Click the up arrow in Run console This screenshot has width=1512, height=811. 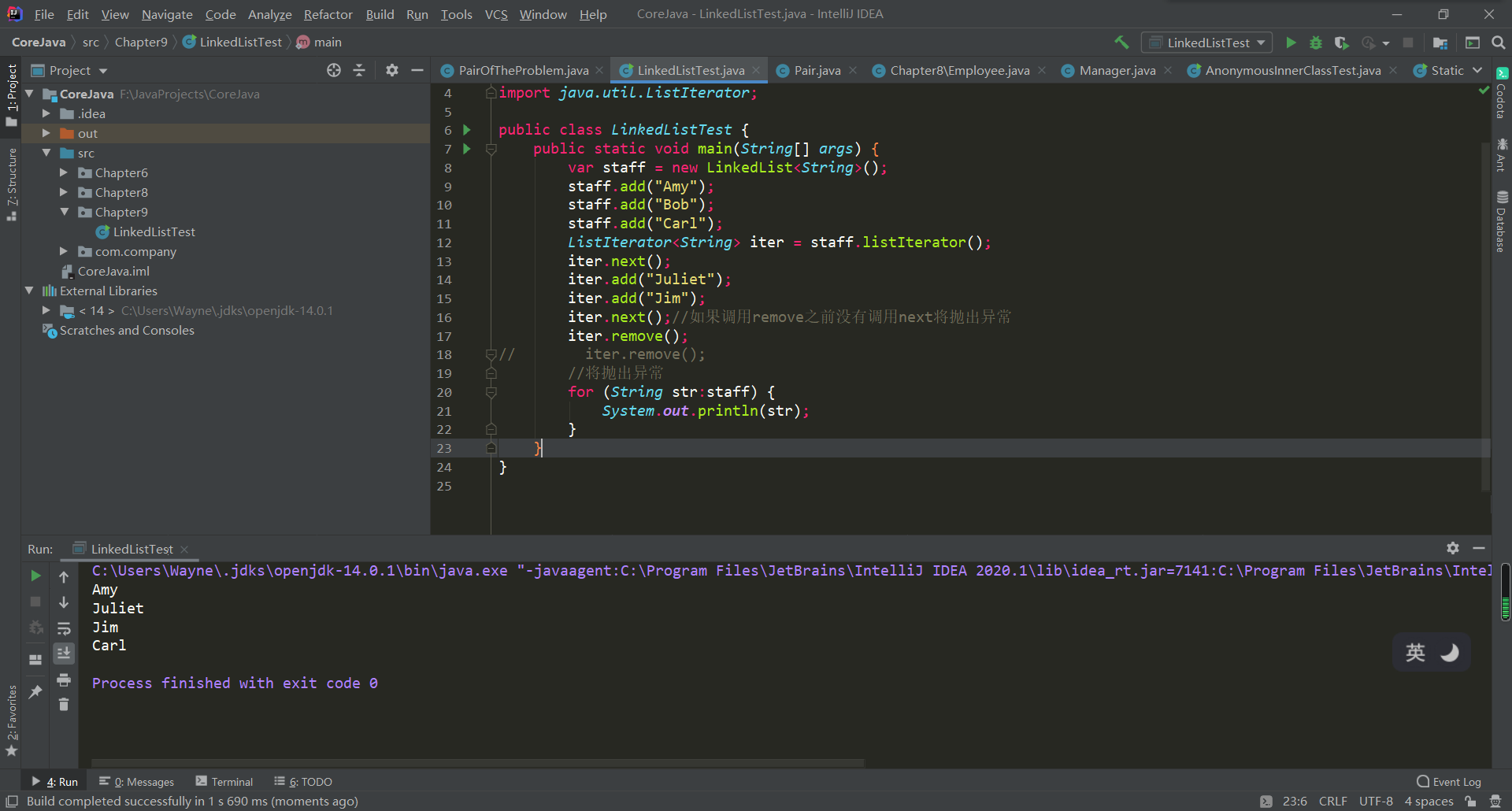click(64, 576)
